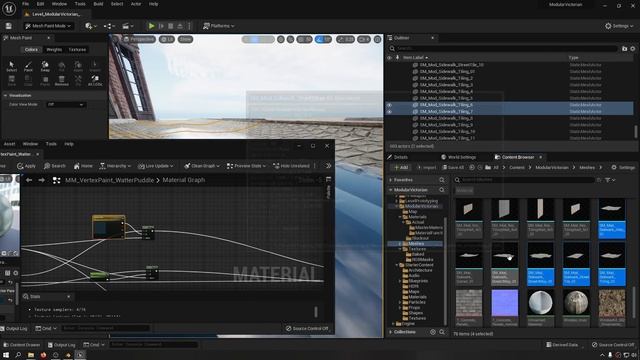Open material editor Asset menu

point(9,144)
